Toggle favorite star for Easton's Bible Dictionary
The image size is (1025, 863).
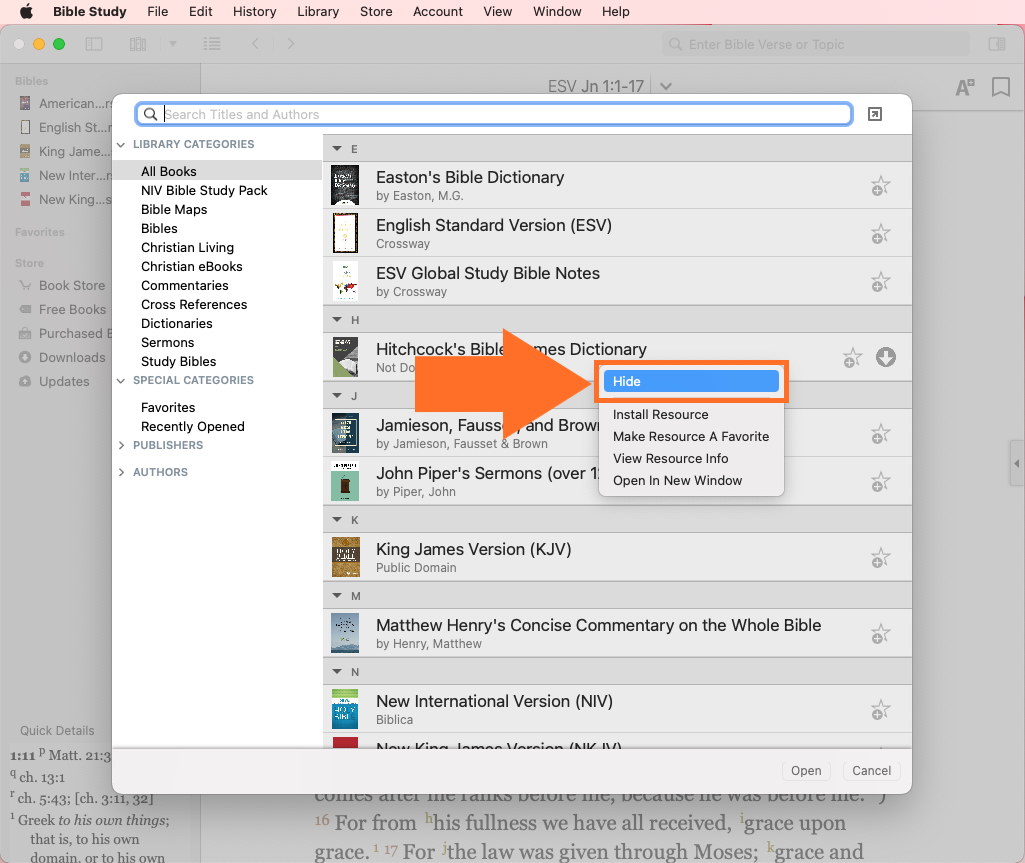879,186
